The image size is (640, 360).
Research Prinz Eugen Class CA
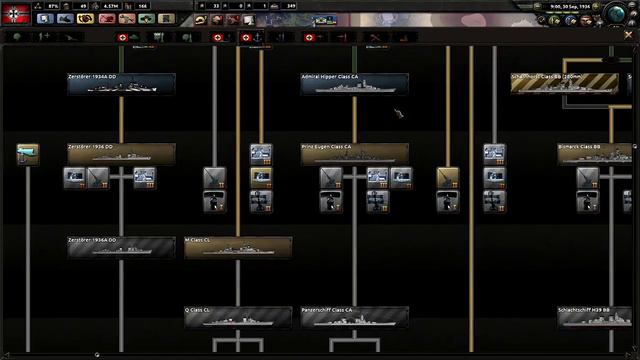[354, 154]
